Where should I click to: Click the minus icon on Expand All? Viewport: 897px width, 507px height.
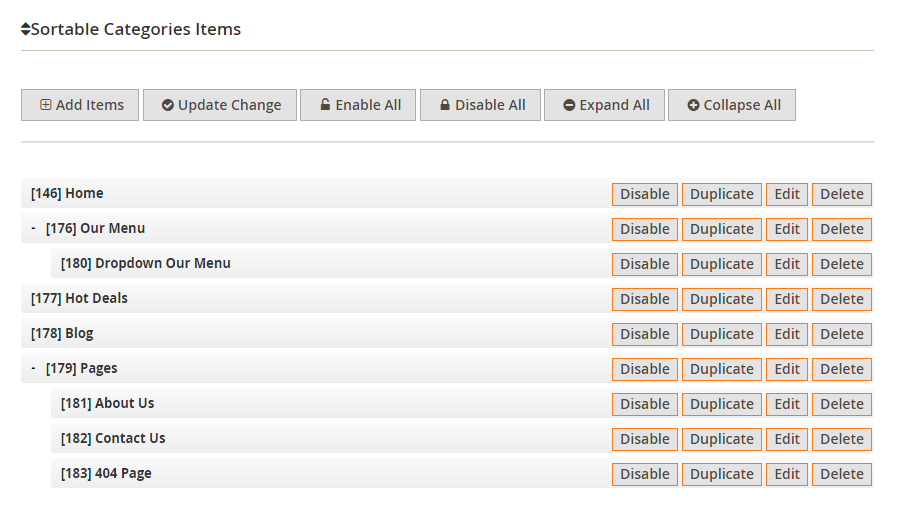[569, 105]
